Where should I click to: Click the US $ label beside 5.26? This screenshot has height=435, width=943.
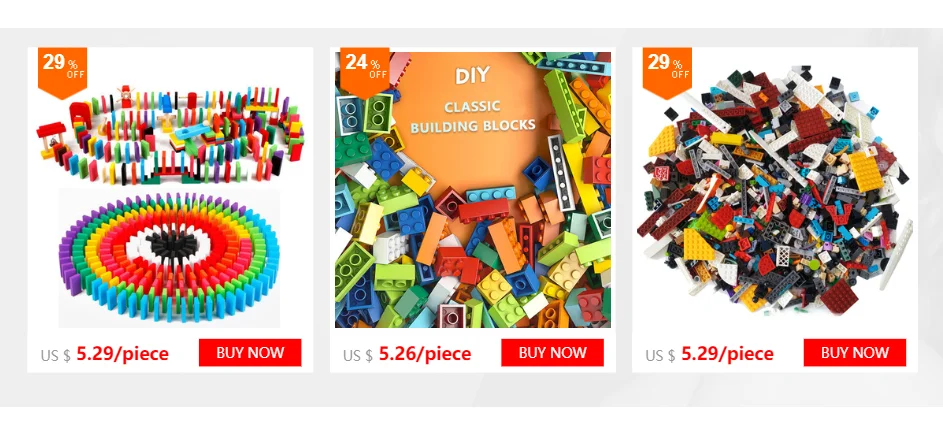click(x=358, y=356)
